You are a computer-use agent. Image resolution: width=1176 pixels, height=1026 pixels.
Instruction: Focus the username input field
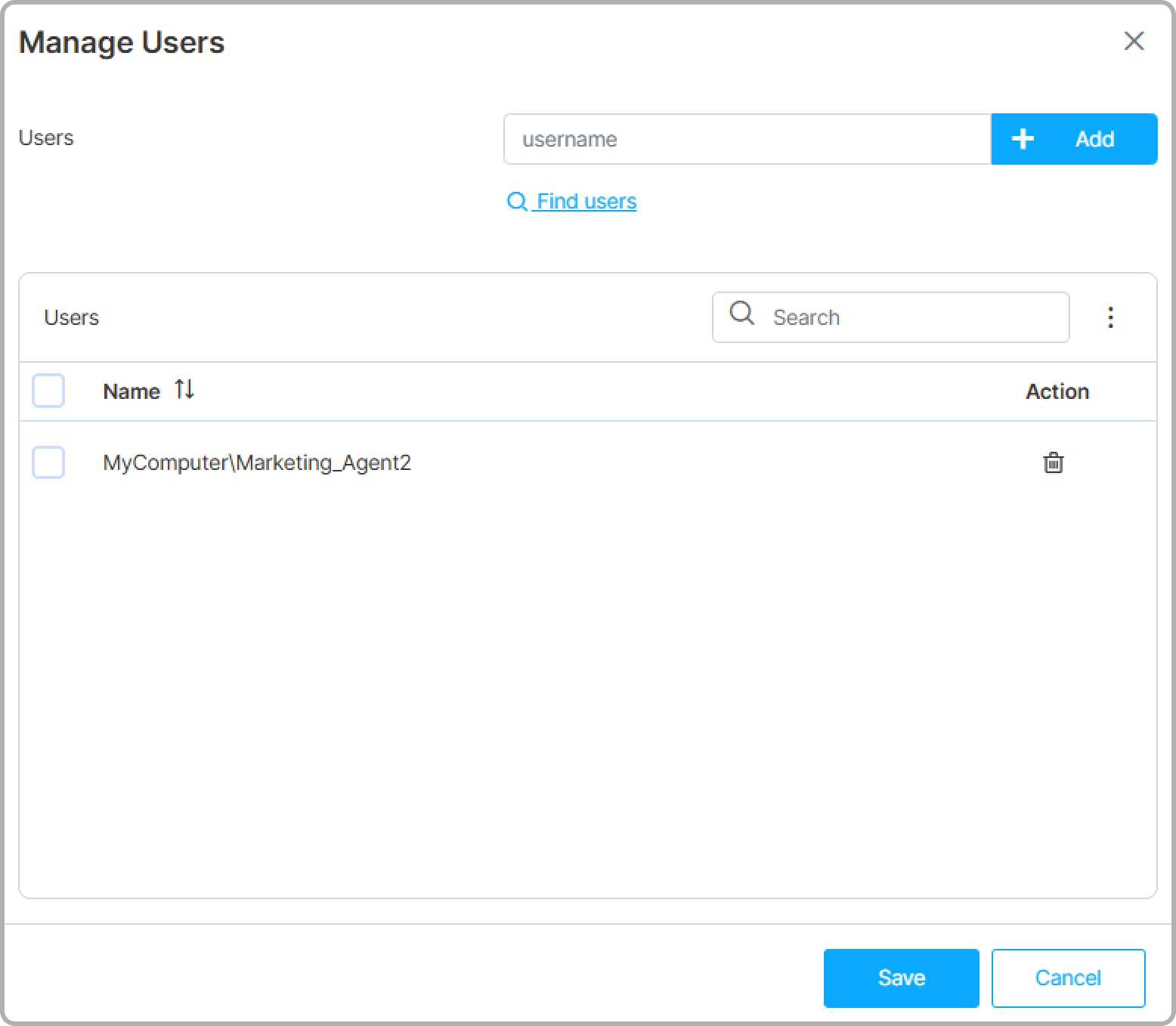[747, 139]
